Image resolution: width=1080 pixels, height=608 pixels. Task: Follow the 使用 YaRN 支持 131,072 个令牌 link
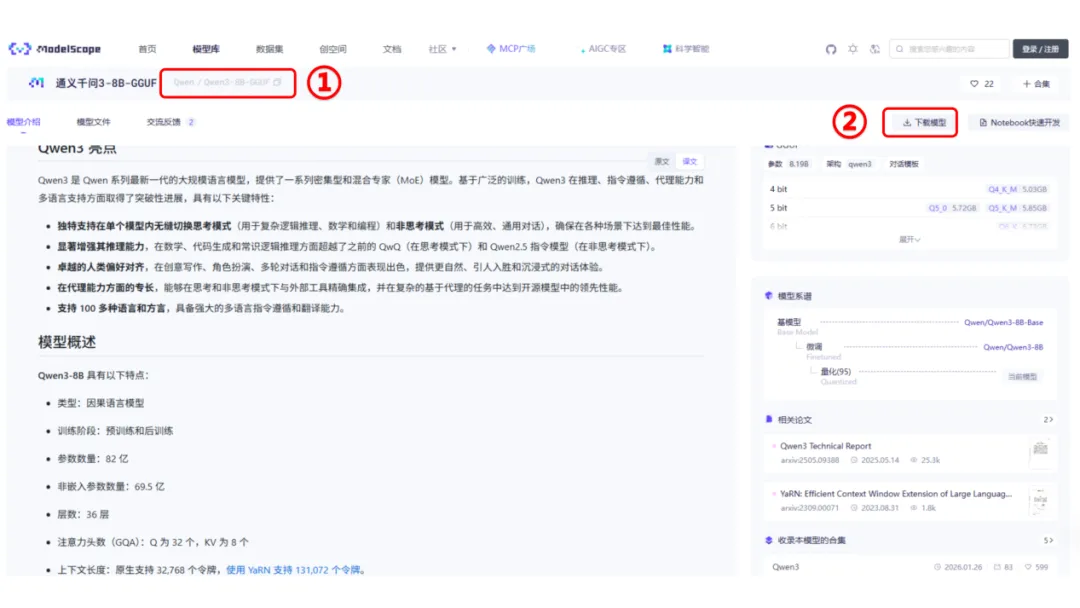coord(293,570)
